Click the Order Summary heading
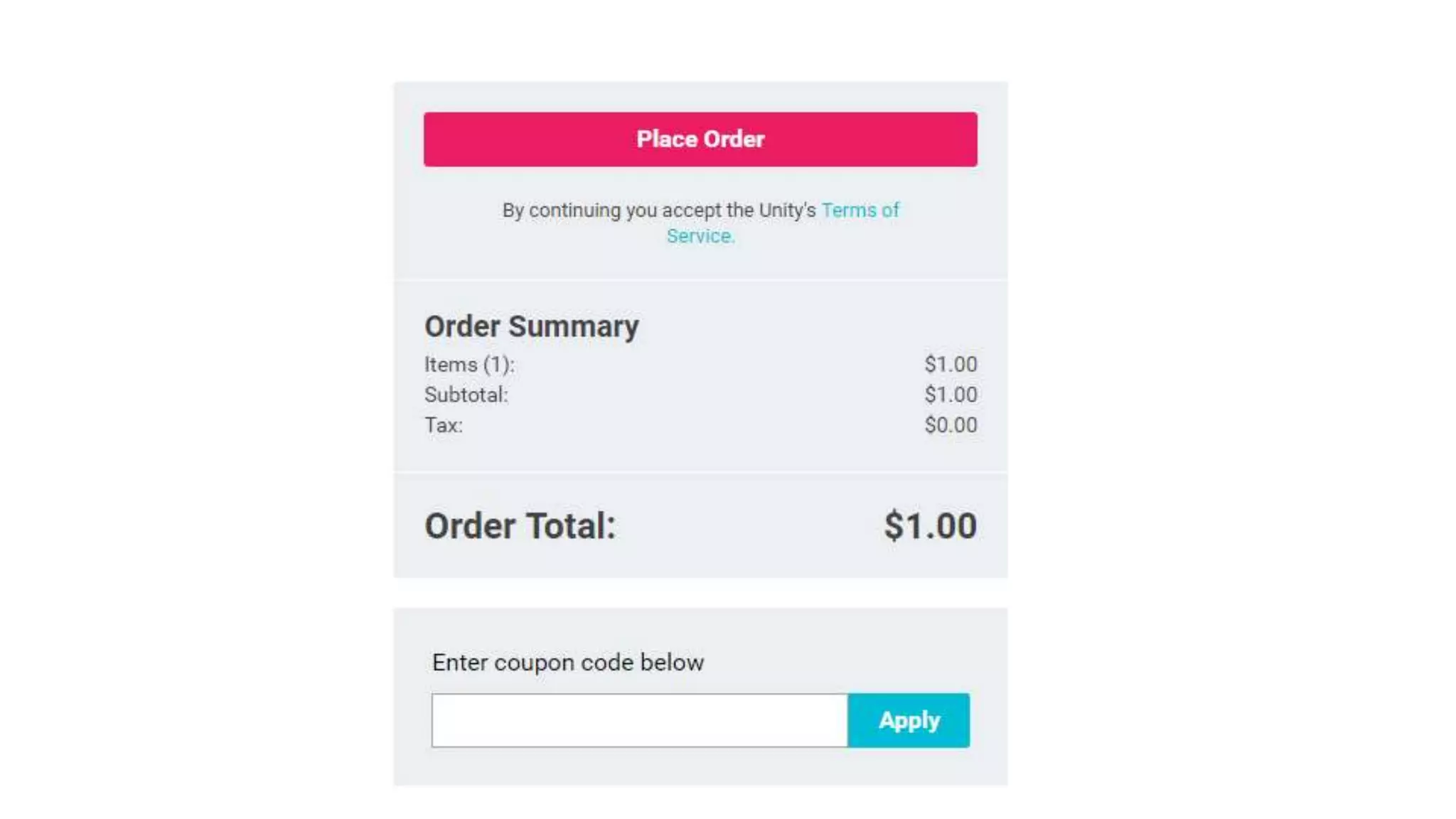 coord(531,326)
